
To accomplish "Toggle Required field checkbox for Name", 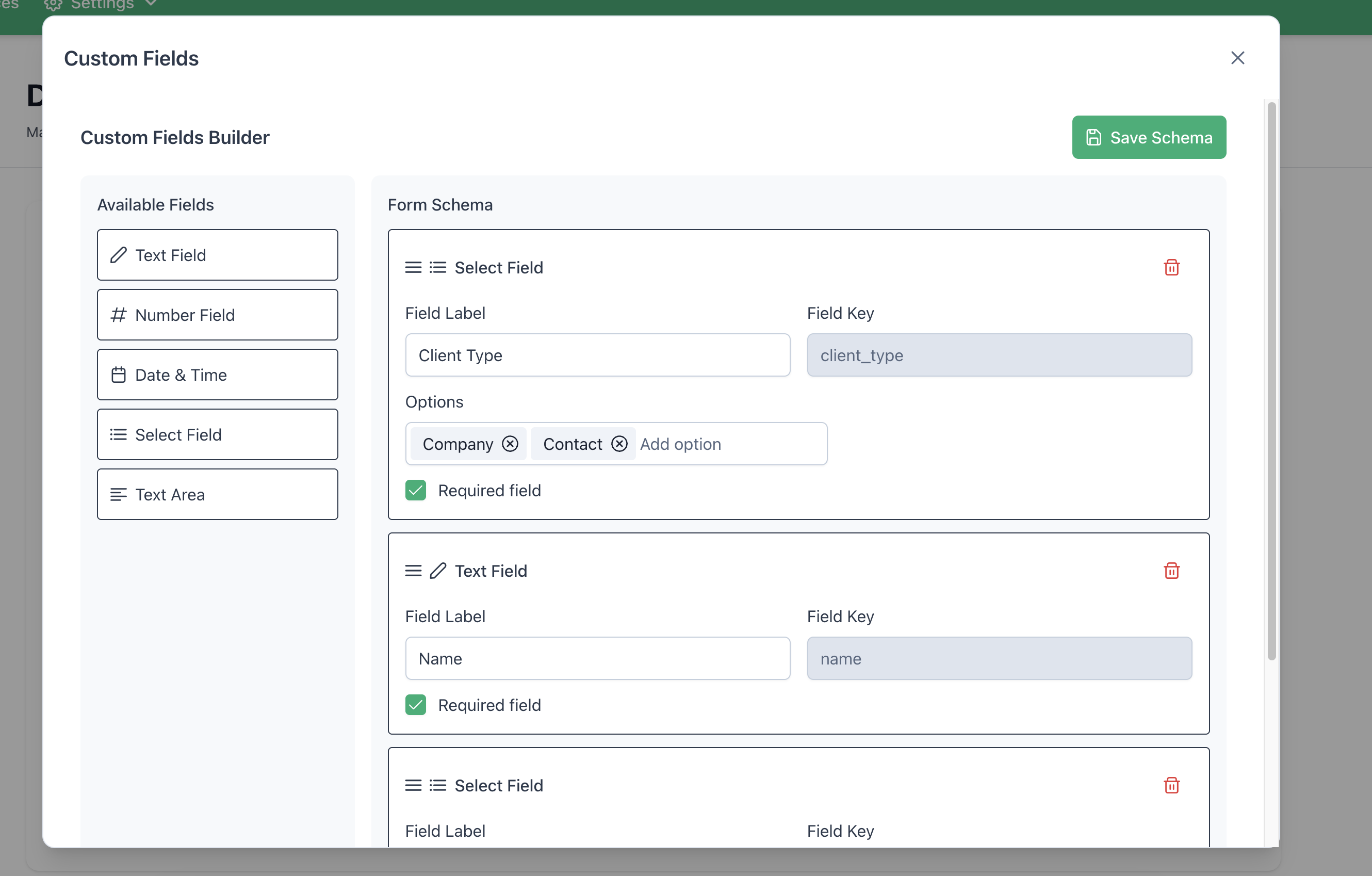I will click(x=415, y=705).
